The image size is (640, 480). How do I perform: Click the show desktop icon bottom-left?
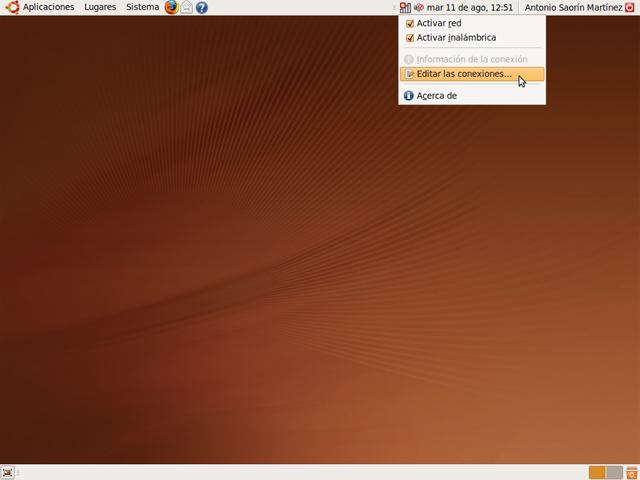8,472
